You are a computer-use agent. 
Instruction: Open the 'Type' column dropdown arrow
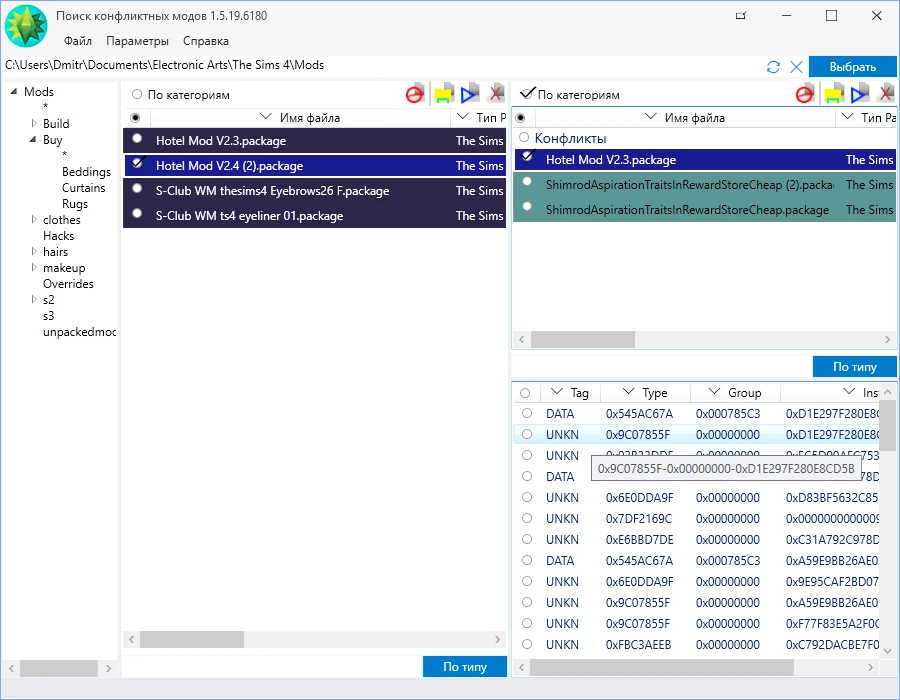click(x=628, y=393)
